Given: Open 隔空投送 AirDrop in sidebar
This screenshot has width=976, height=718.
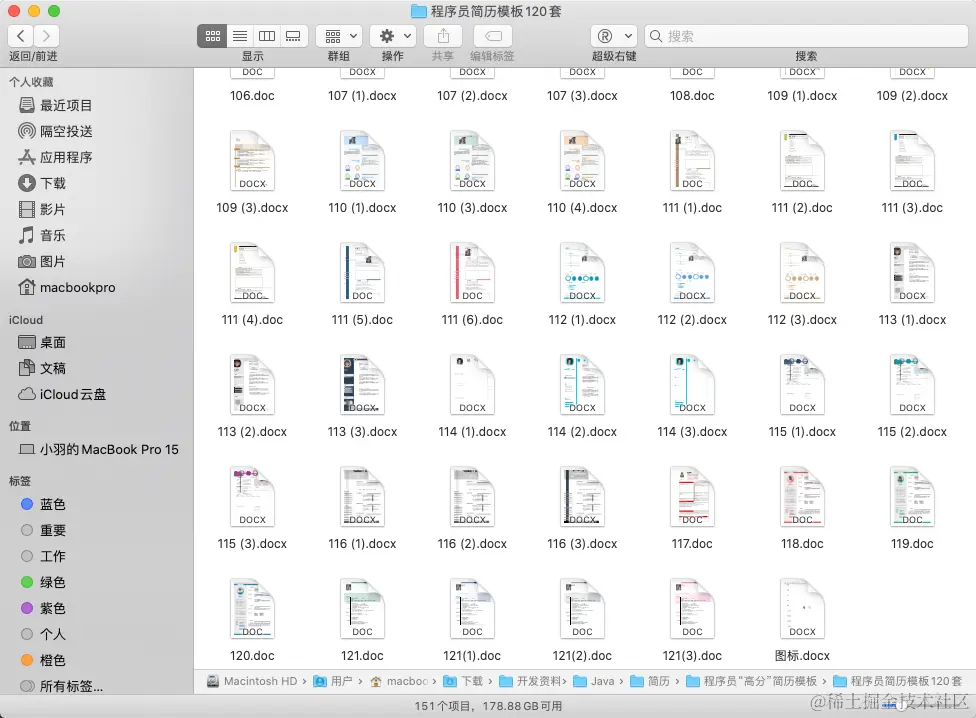Looking at the screenshot, I should click(x=55, y=131).
